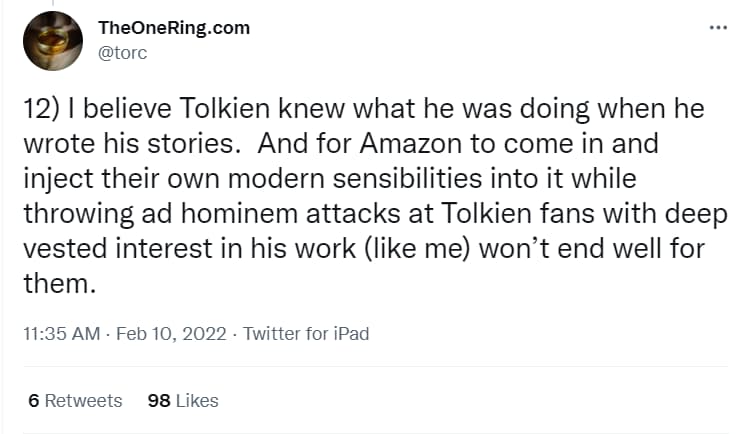Click the number 6 retweet count
This screenshot has width=746, height=434.
33,401
